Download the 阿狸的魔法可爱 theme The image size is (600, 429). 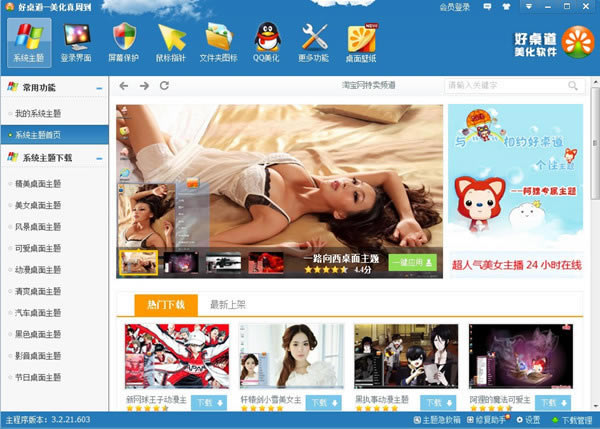point(553,403)
